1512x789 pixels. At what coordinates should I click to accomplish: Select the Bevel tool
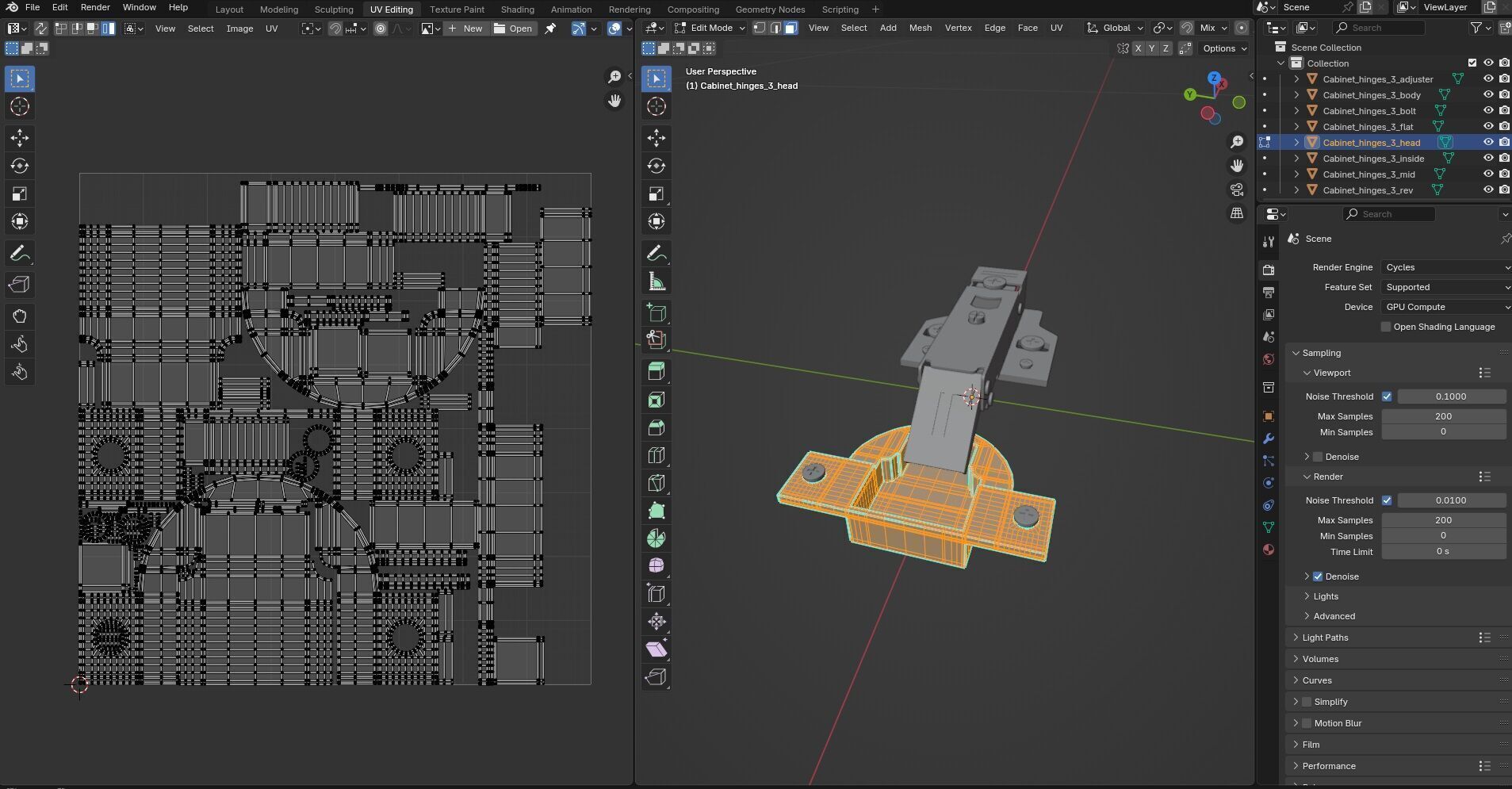pos(656,427)
